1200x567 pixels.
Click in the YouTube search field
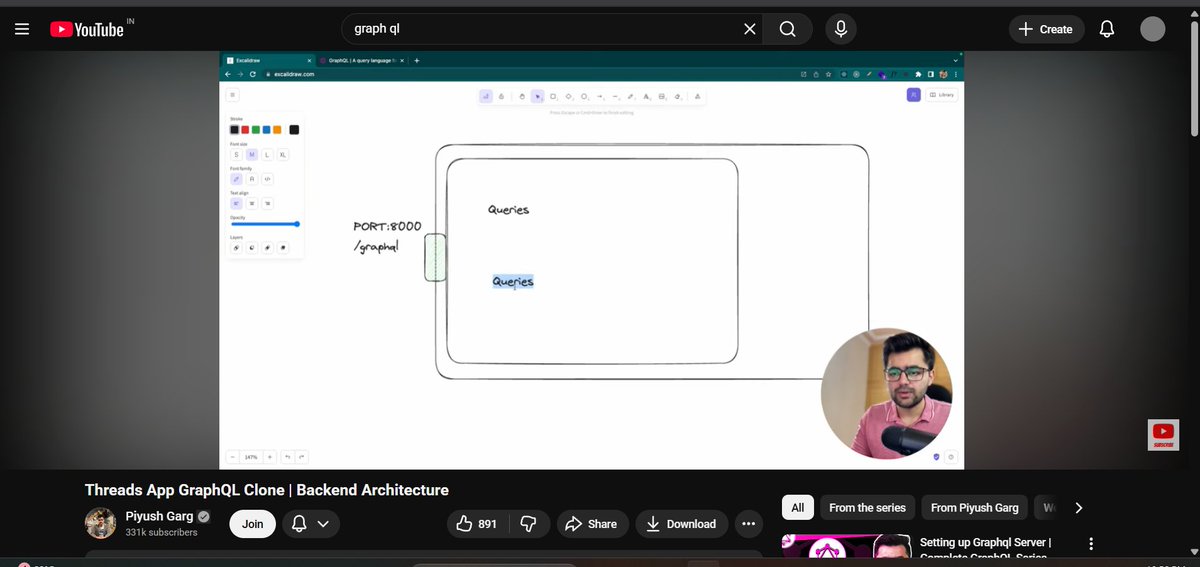(545, 29)
